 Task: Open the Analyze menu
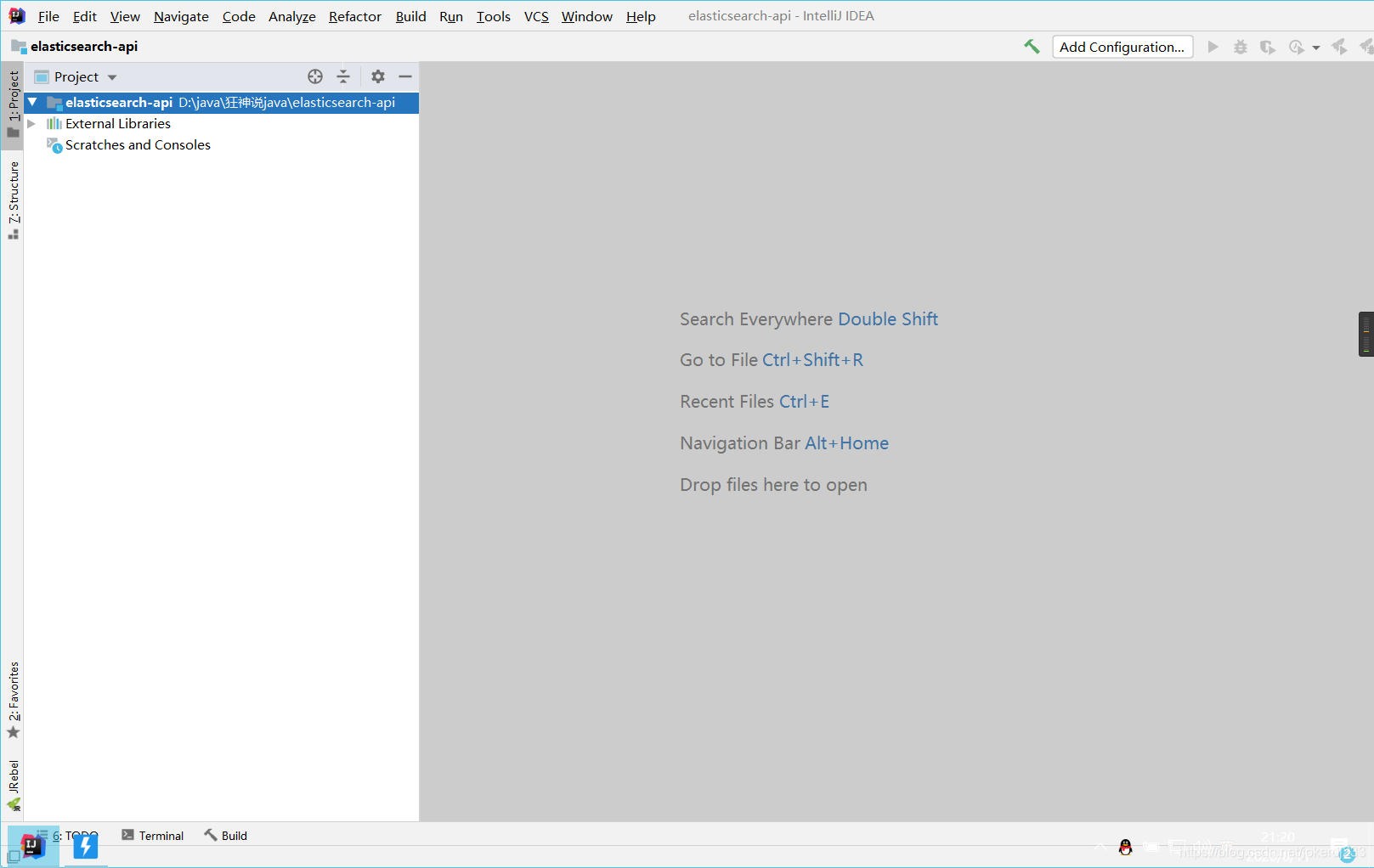[292, 16]
